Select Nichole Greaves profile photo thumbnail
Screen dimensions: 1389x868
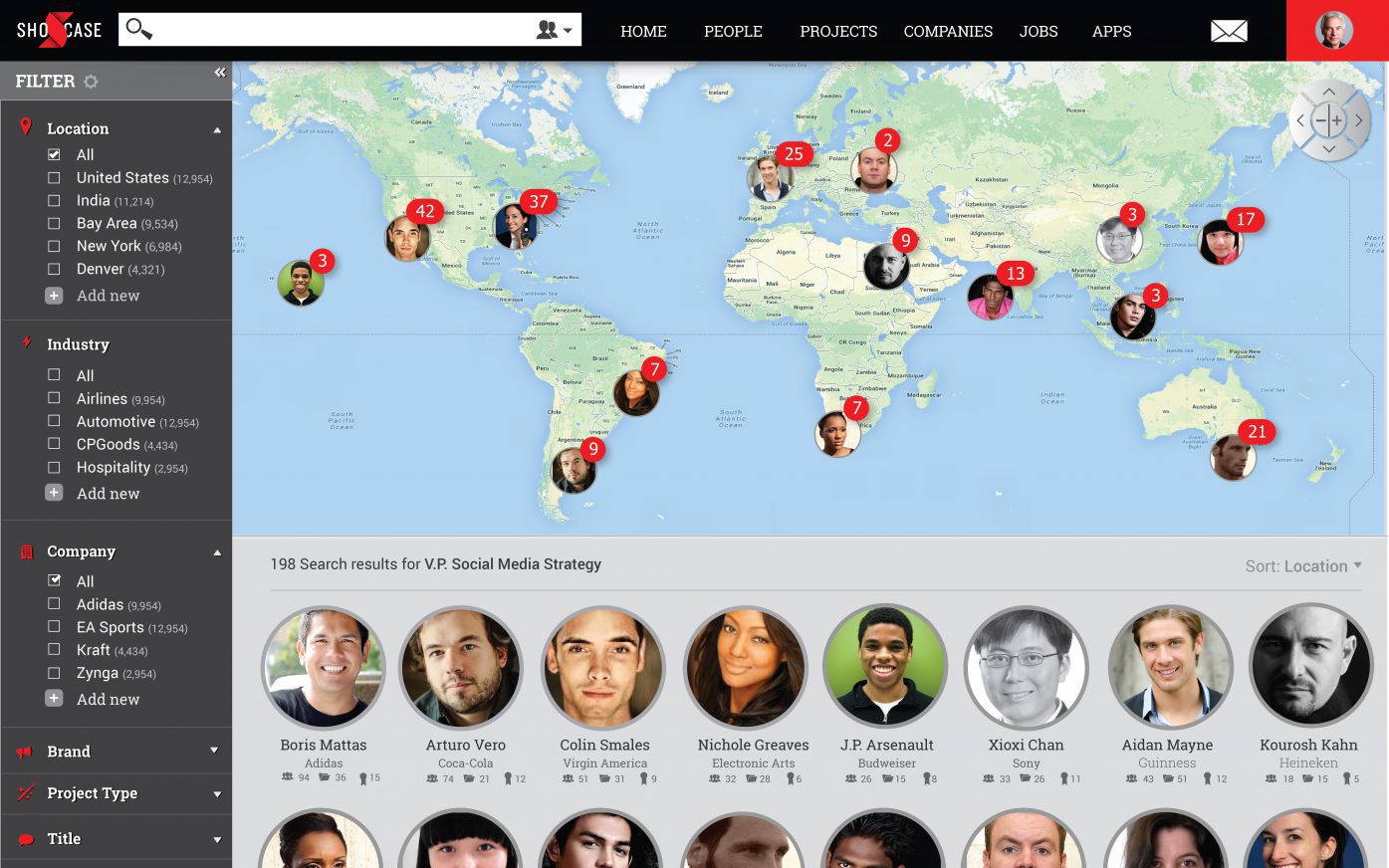(x=746, y=668)
